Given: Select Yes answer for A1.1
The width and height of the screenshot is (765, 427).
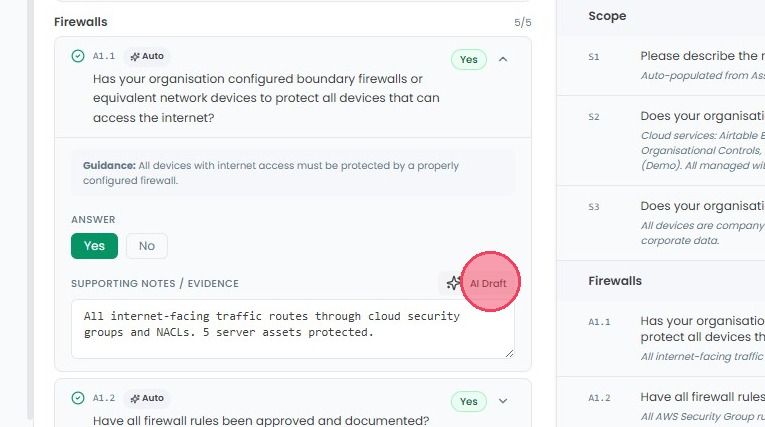Looking at the screenshot, I should point(94,246).
